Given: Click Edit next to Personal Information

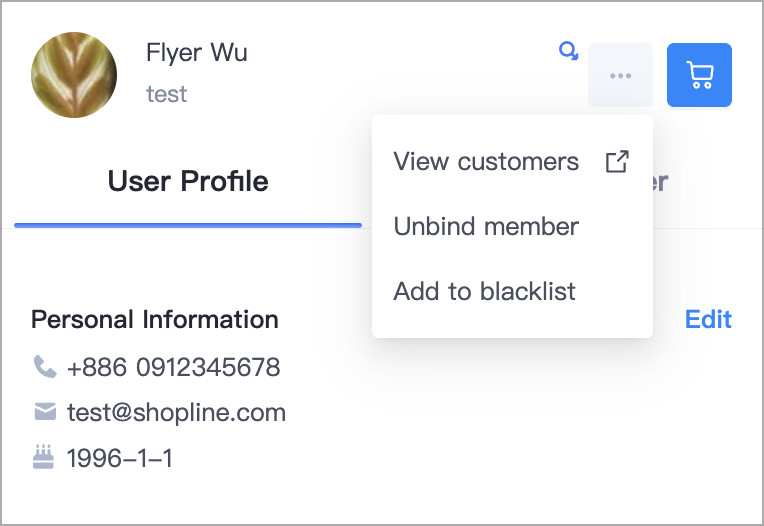Looking at the screenshot, I should (708, 319).
